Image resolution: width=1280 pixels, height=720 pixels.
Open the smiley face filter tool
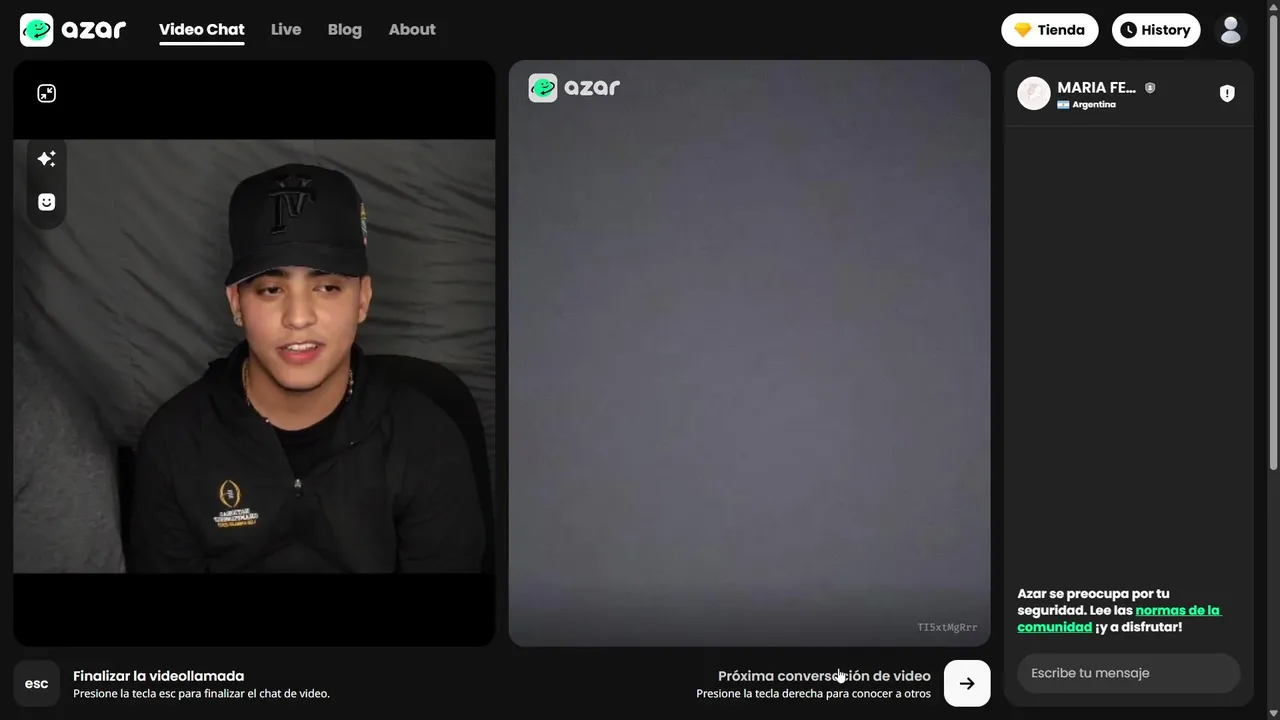pos(46,202)
